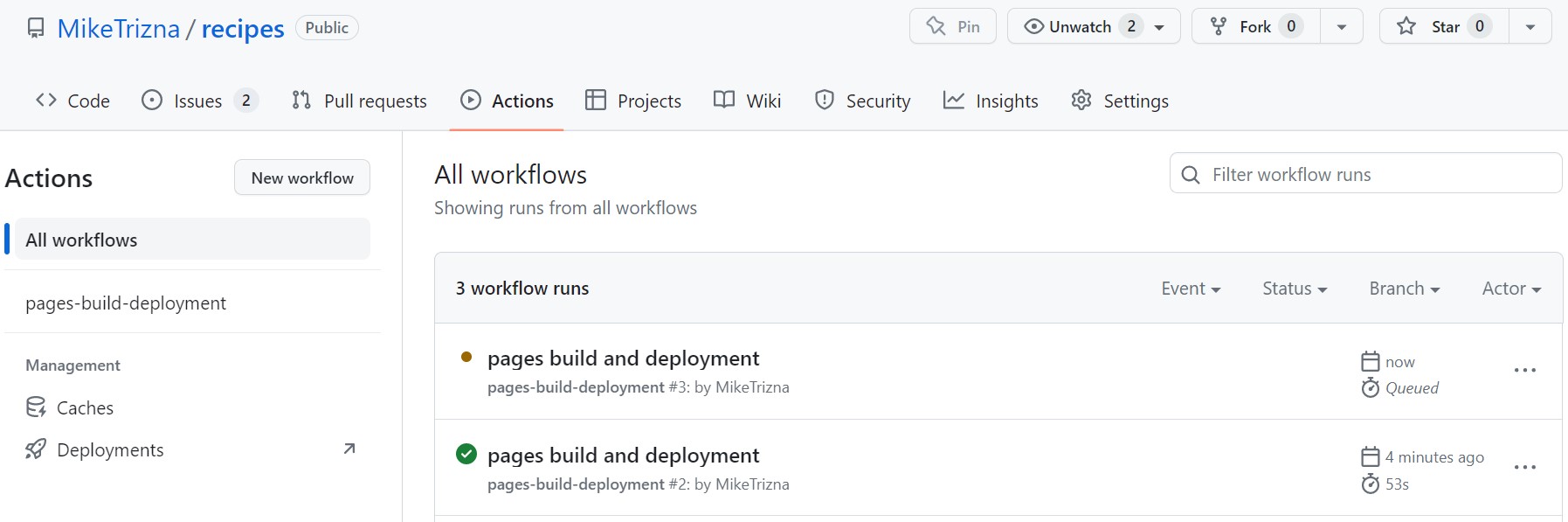1568x522 pixels.
Task: Open the Status filter dropdown
Action: click(x=1295, y=289)
